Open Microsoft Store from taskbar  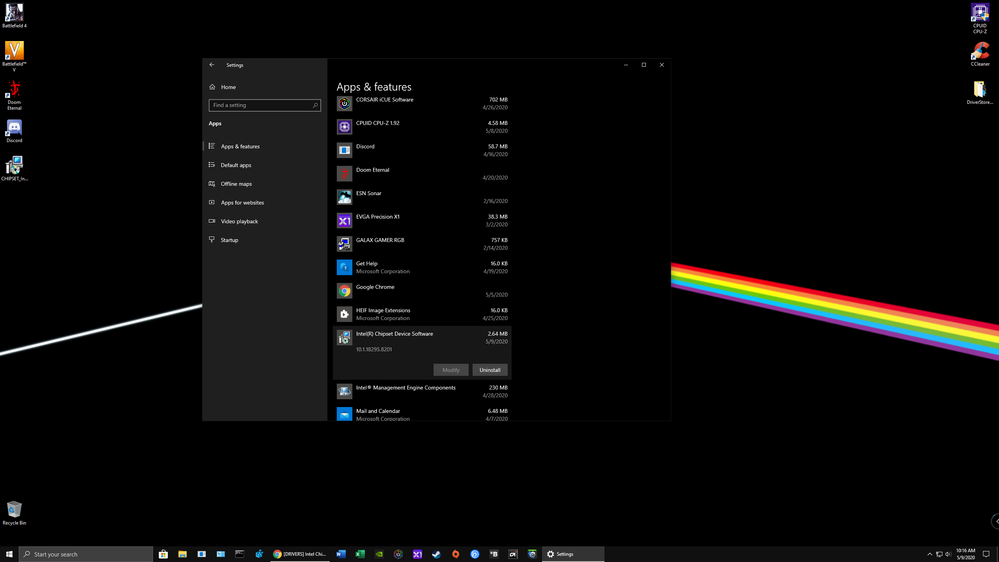click(x=163, y=554)
